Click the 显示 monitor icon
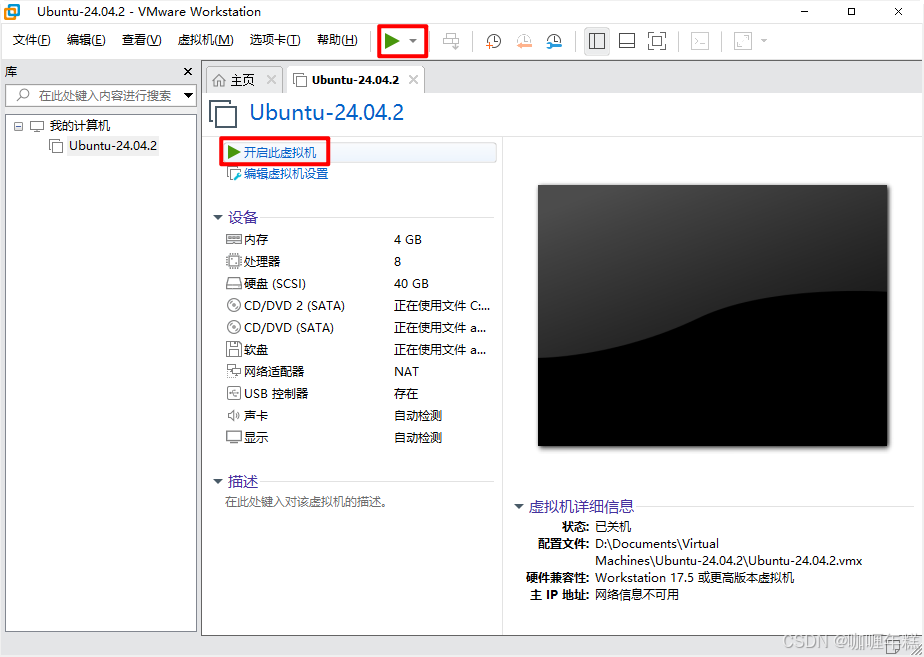924x657 pixels. [x=233, y=437]
